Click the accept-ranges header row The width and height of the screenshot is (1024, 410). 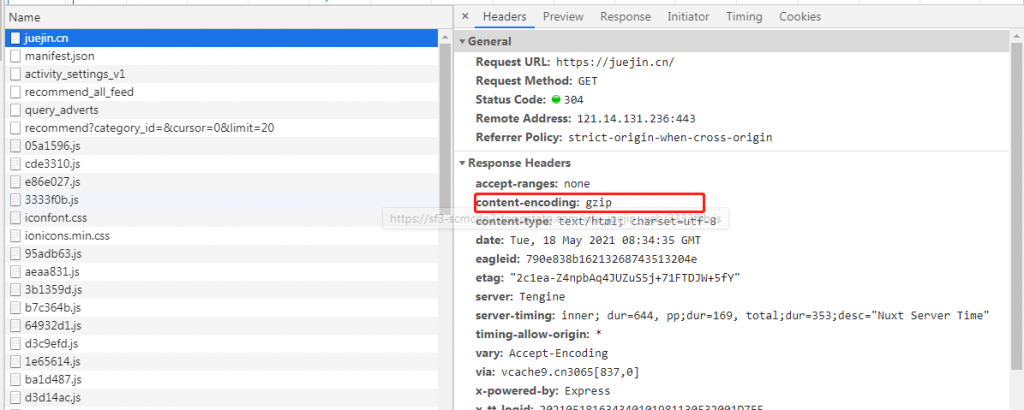click(532, 184)
